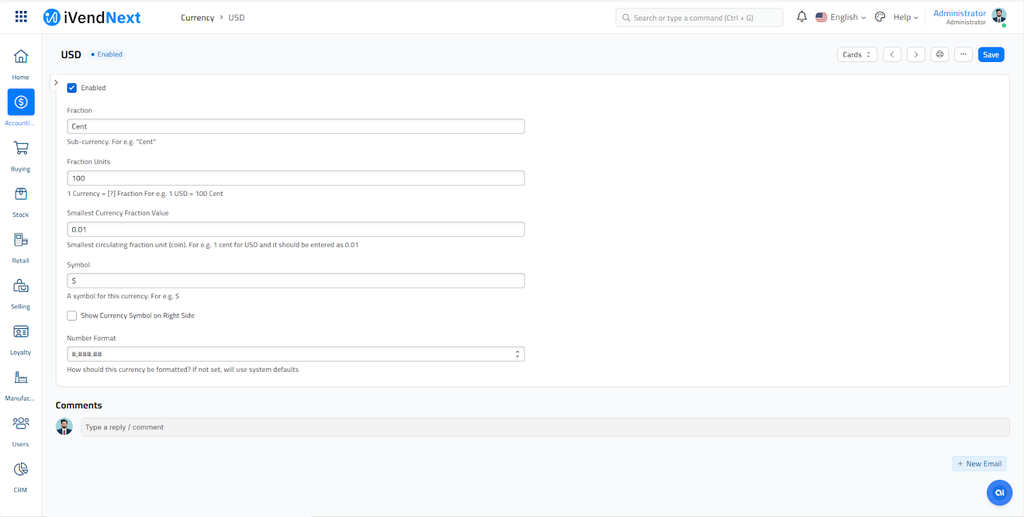Uncheck the Enabled checkbox

72,88
